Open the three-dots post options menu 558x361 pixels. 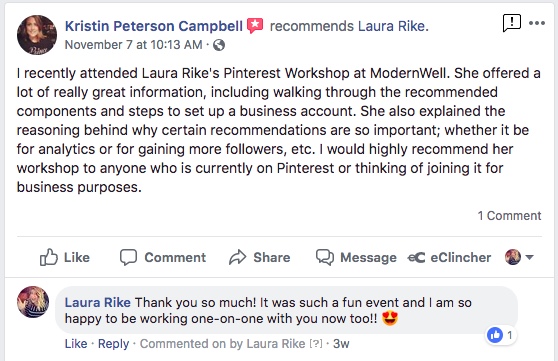(537, 23)
